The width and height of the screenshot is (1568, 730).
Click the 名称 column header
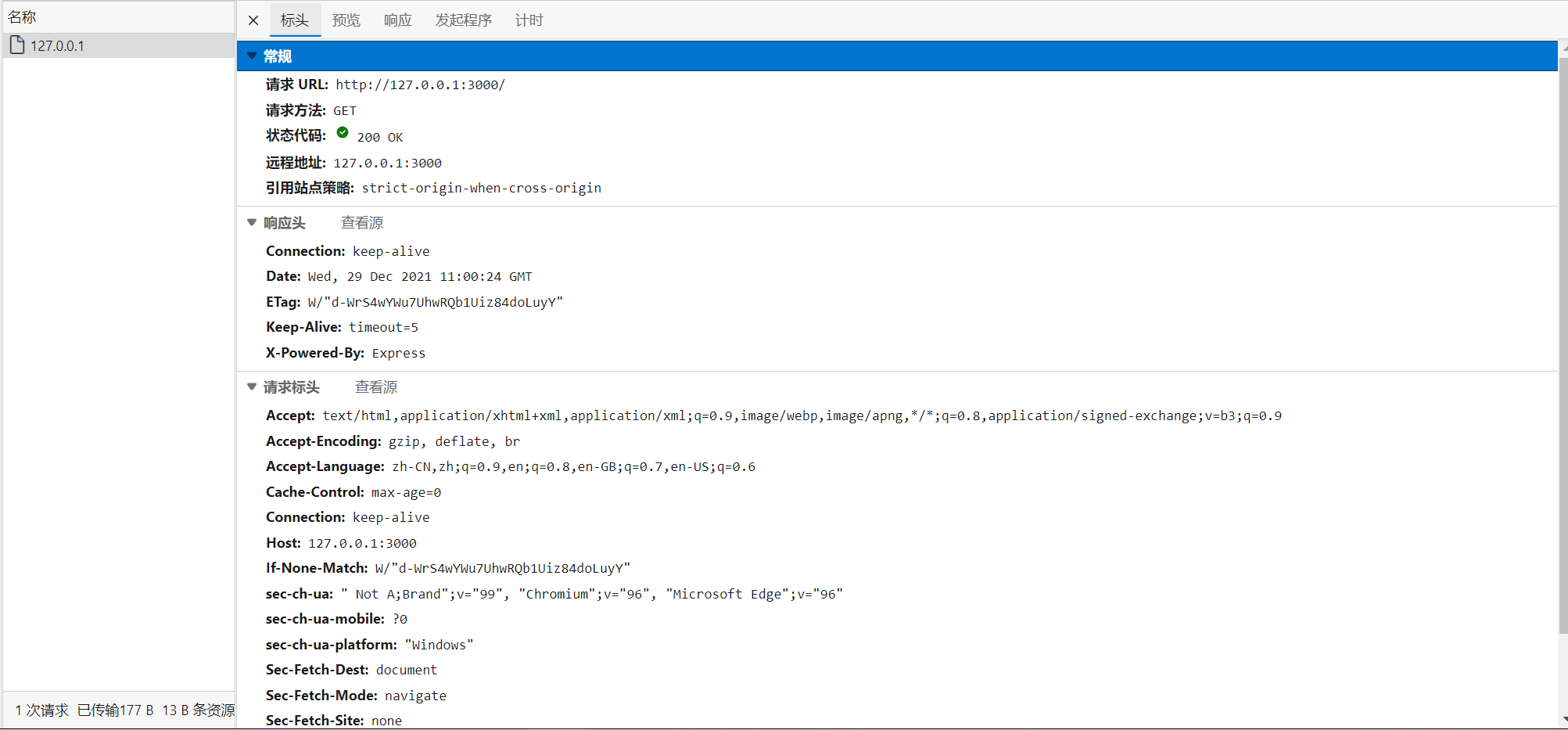22,16
